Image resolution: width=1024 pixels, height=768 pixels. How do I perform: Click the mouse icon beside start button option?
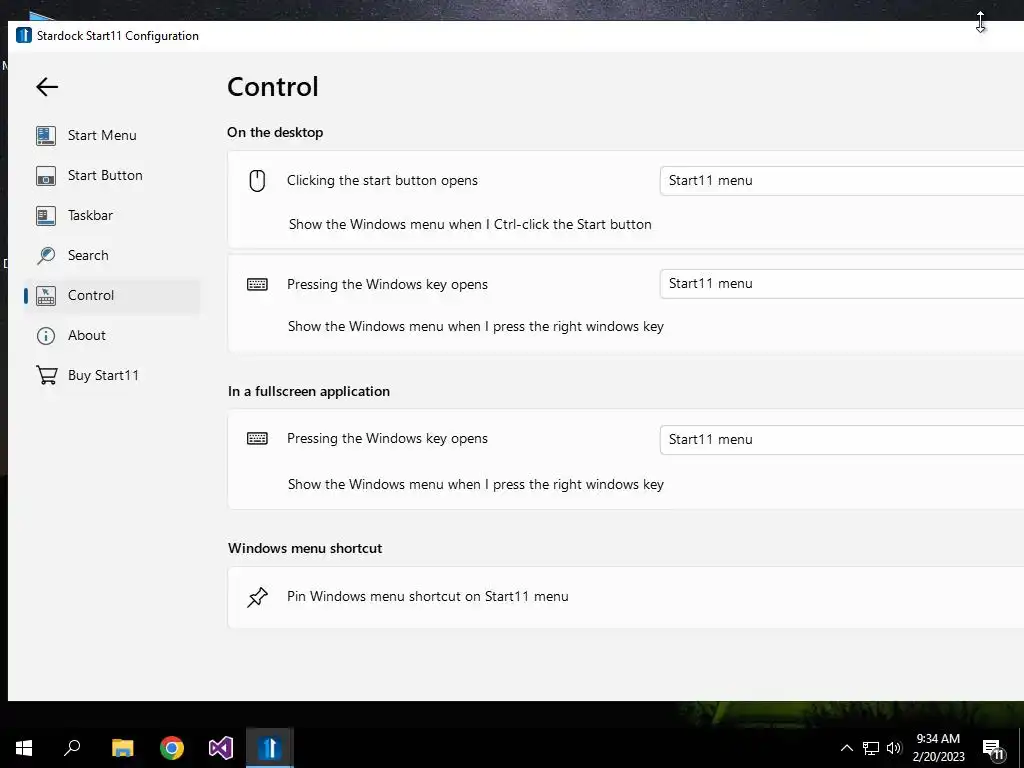(x=257, y=181)
